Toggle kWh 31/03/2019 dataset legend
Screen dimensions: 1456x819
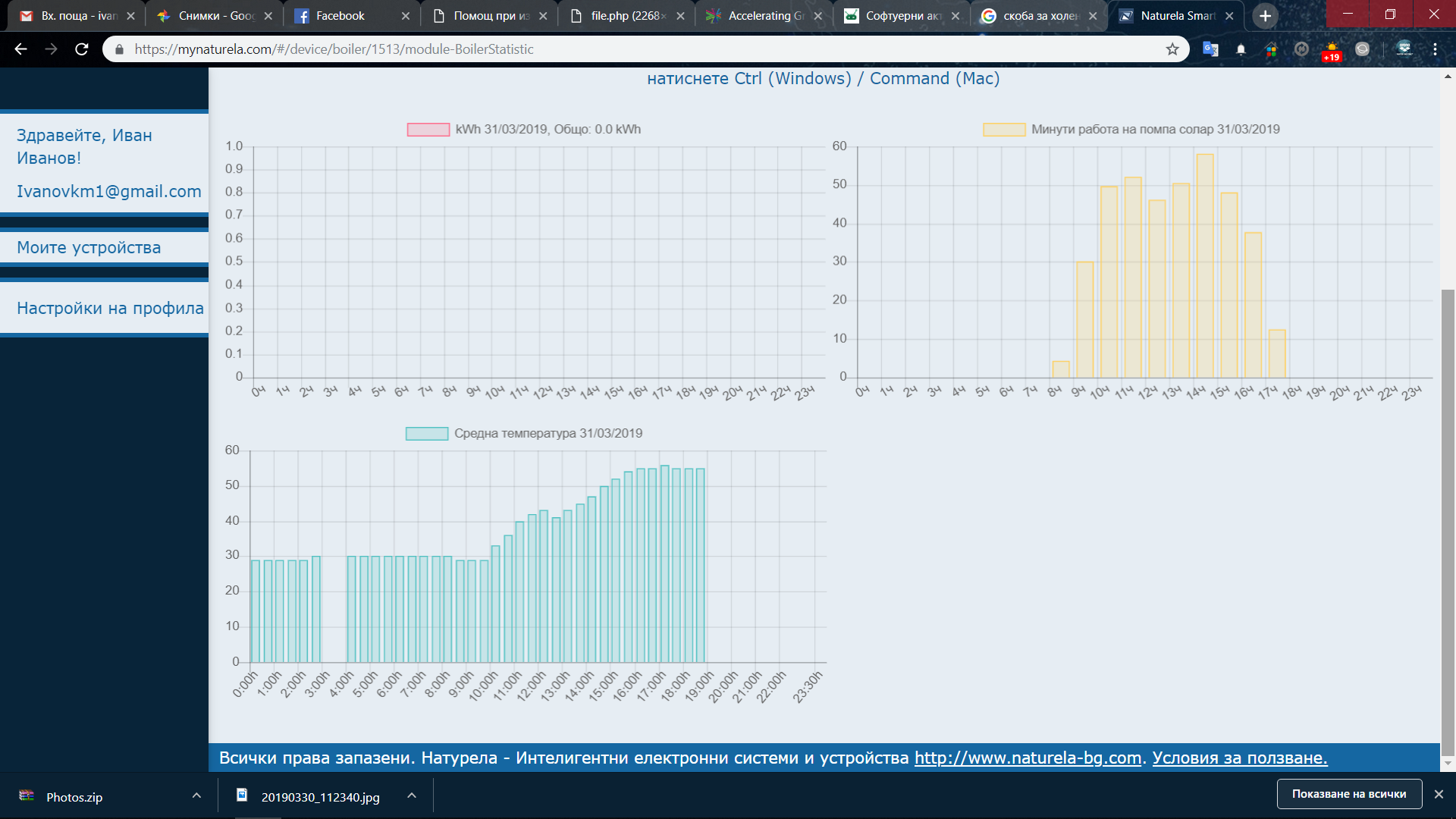(x=428, y=130)
